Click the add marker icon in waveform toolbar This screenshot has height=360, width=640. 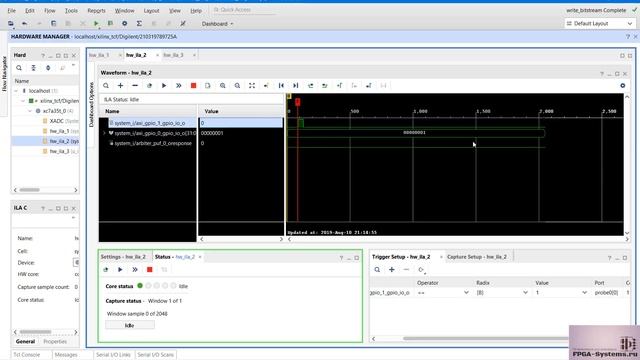(340, 86)
